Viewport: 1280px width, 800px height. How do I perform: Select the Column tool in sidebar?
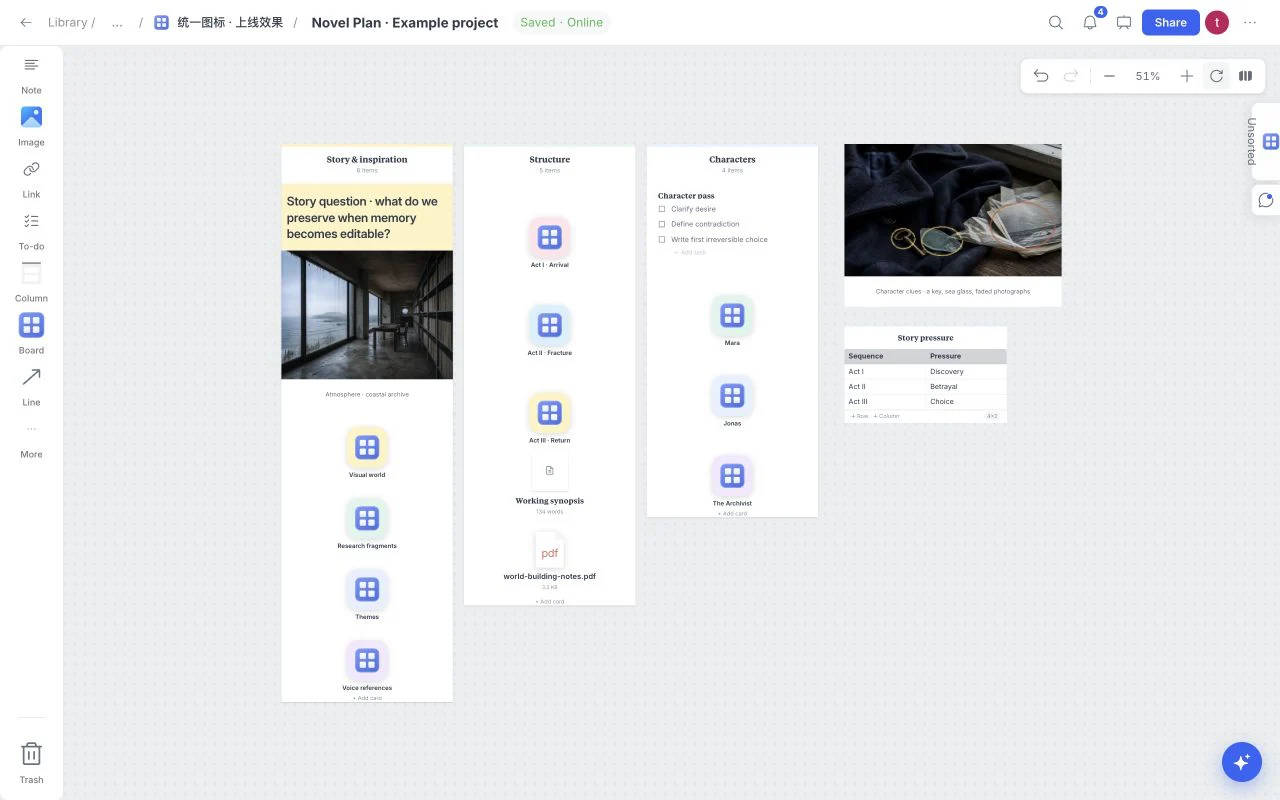[31, 283]
